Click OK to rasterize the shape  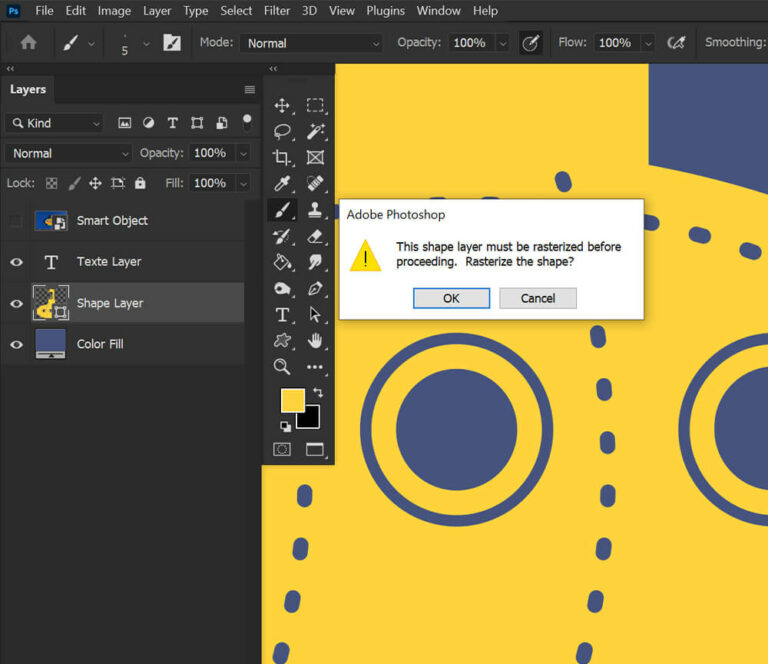451,298
